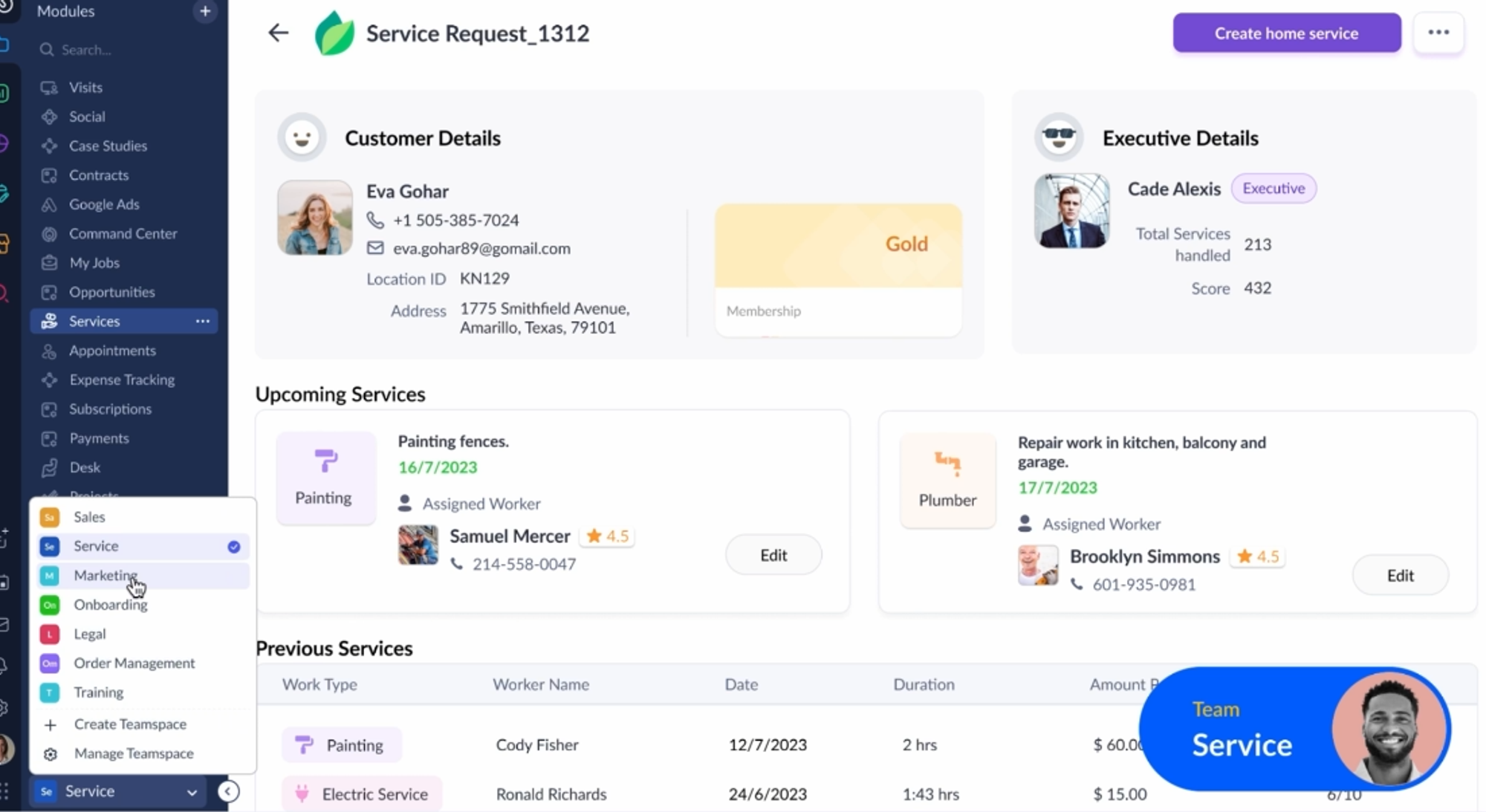The width and height of the screenshot is (1486, 812).
Task: Click Eva Gohar profile photo
Action: point(315,218)
